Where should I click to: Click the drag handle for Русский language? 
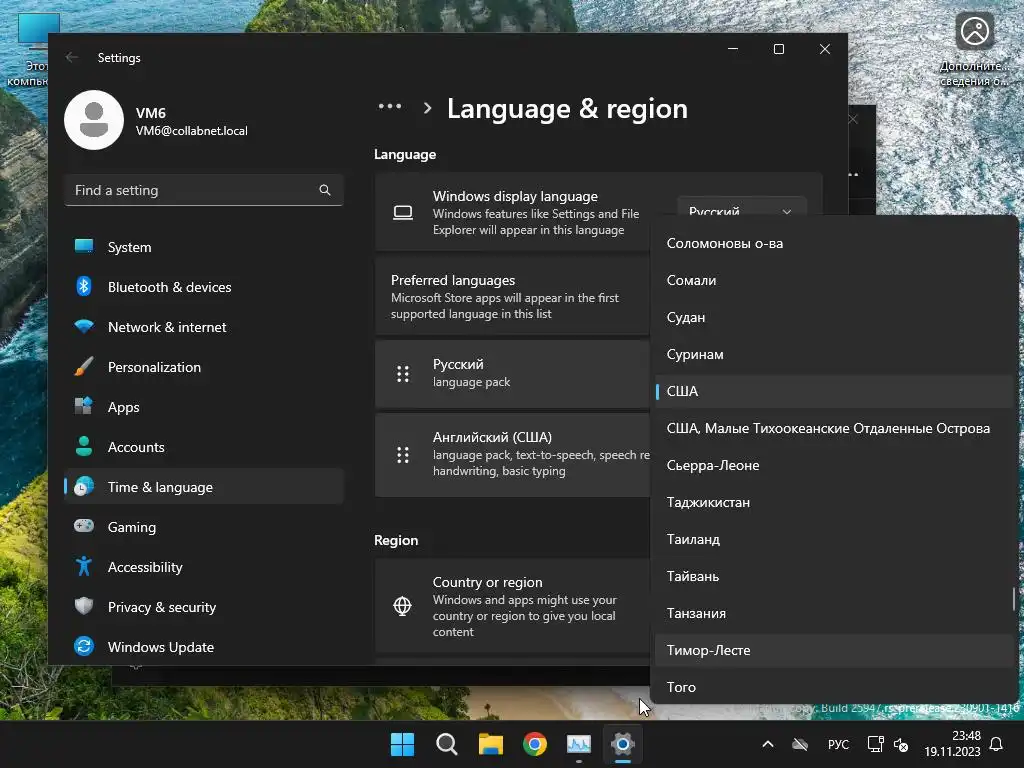tap(403, 374)
